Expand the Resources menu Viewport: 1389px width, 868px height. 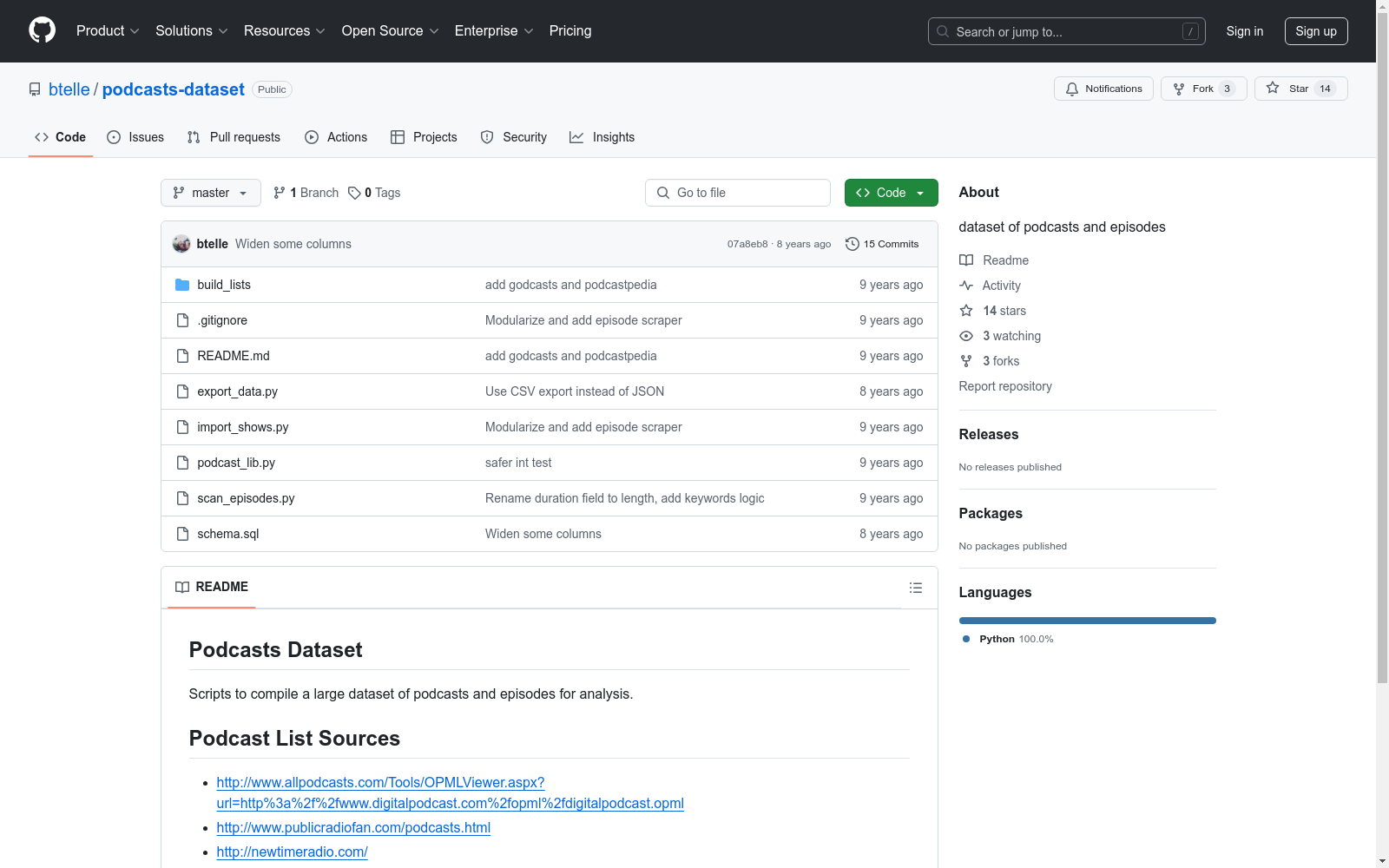click(285, 31)
